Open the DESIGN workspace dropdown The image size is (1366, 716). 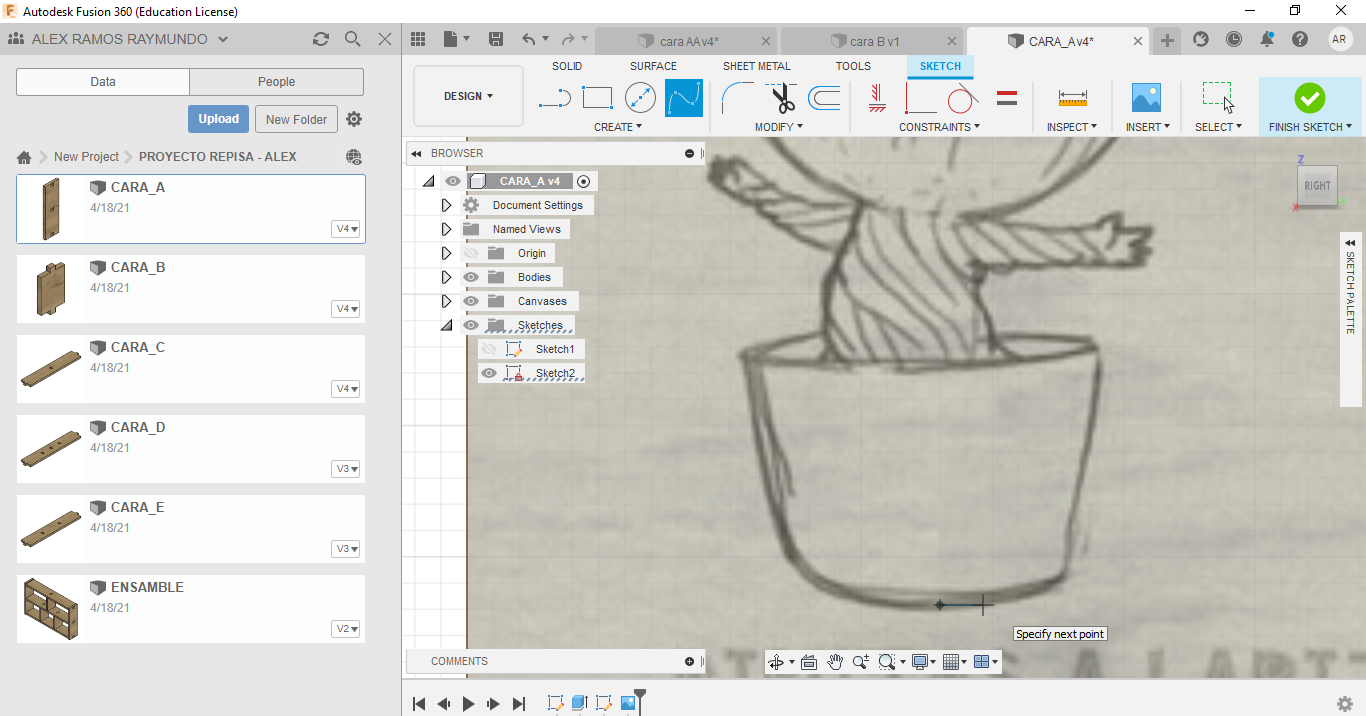click(x=468, y=96)
